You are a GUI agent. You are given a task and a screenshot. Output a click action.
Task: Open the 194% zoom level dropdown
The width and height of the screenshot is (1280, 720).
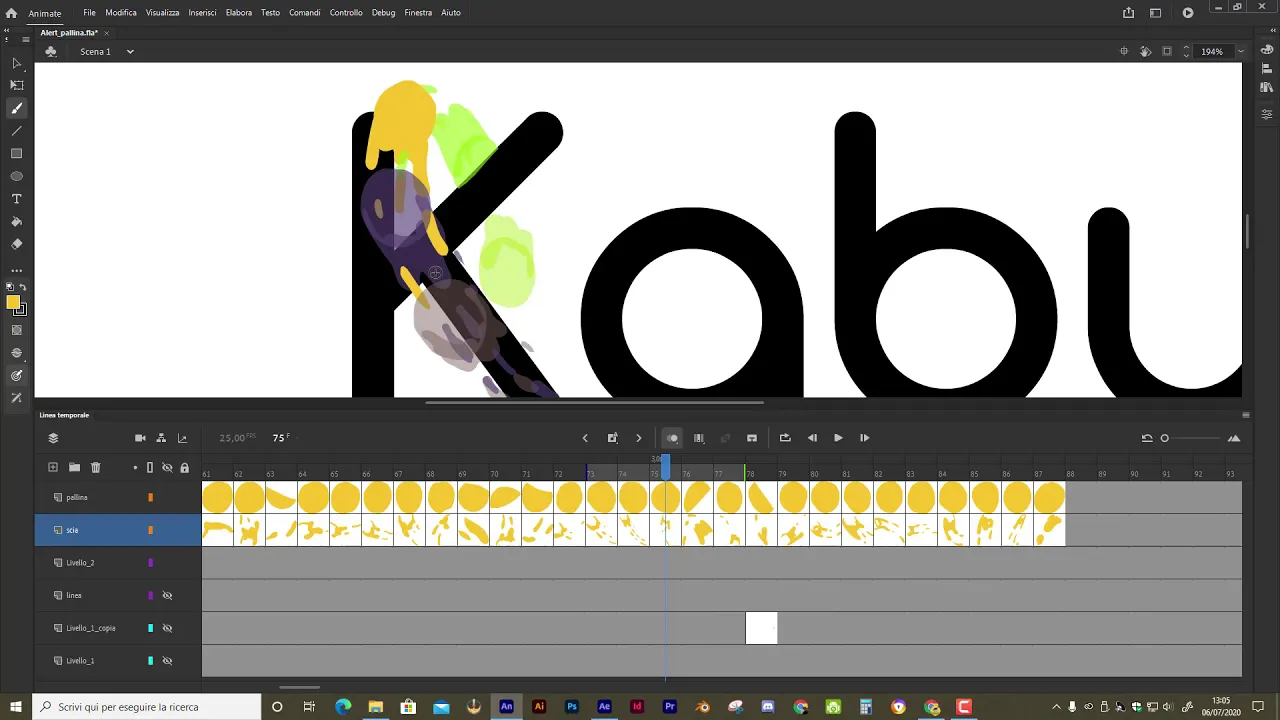tap(1241, 52)
